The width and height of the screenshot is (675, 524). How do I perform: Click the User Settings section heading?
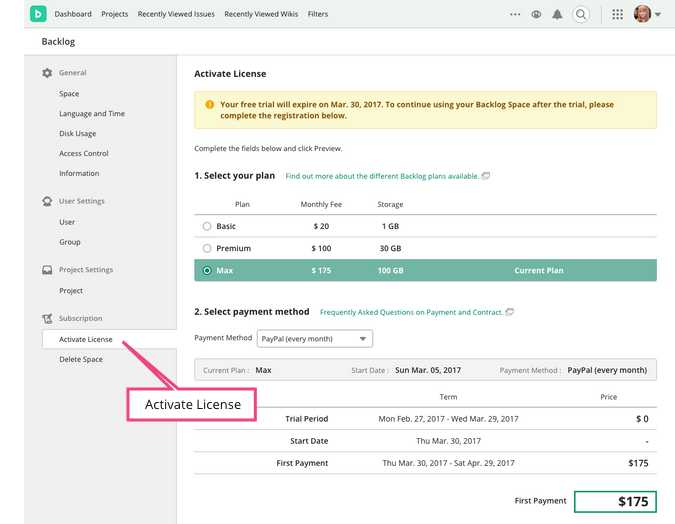click(81, 201)
